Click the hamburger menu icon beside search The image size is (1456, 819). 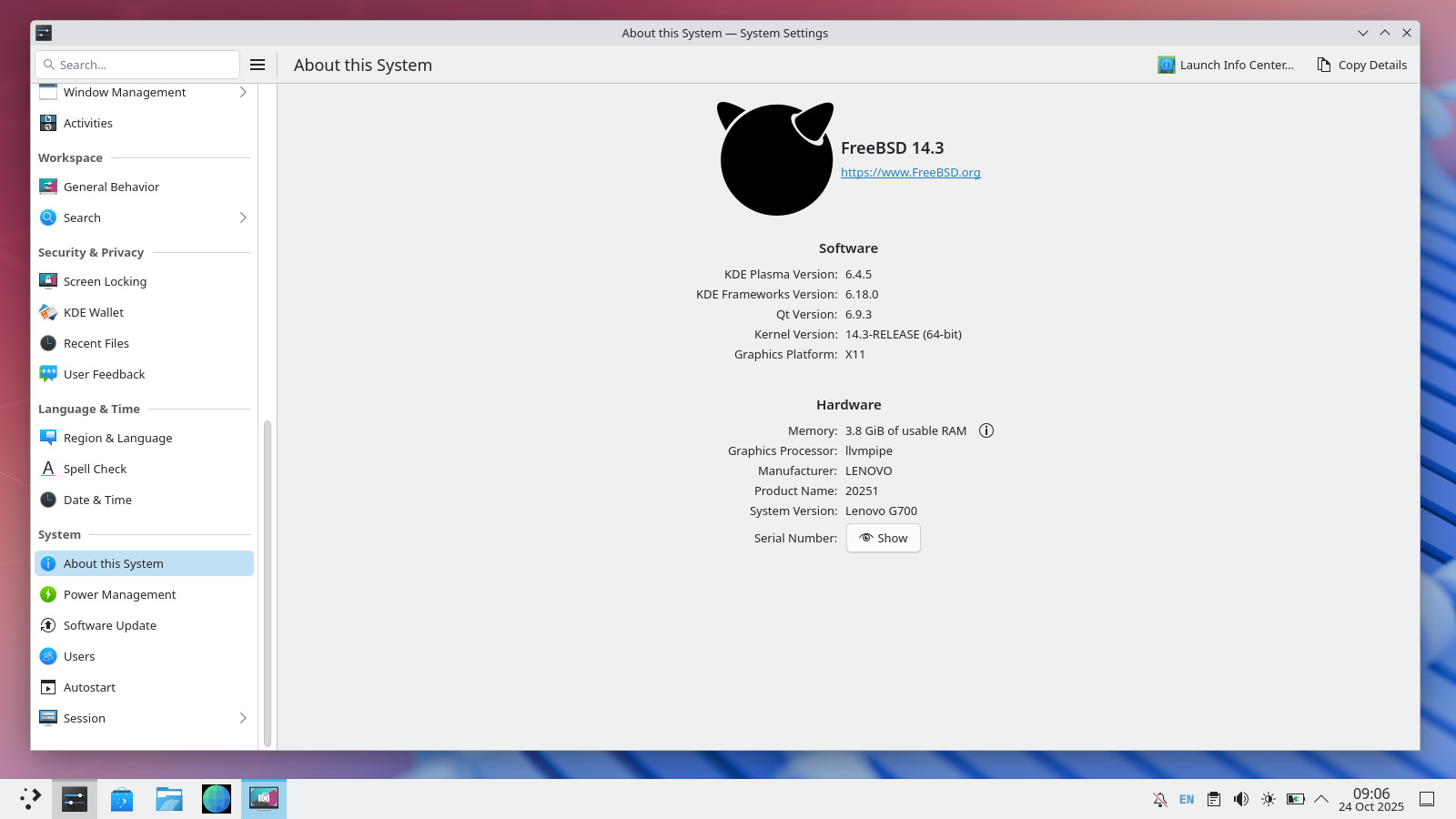click(258, 65)
